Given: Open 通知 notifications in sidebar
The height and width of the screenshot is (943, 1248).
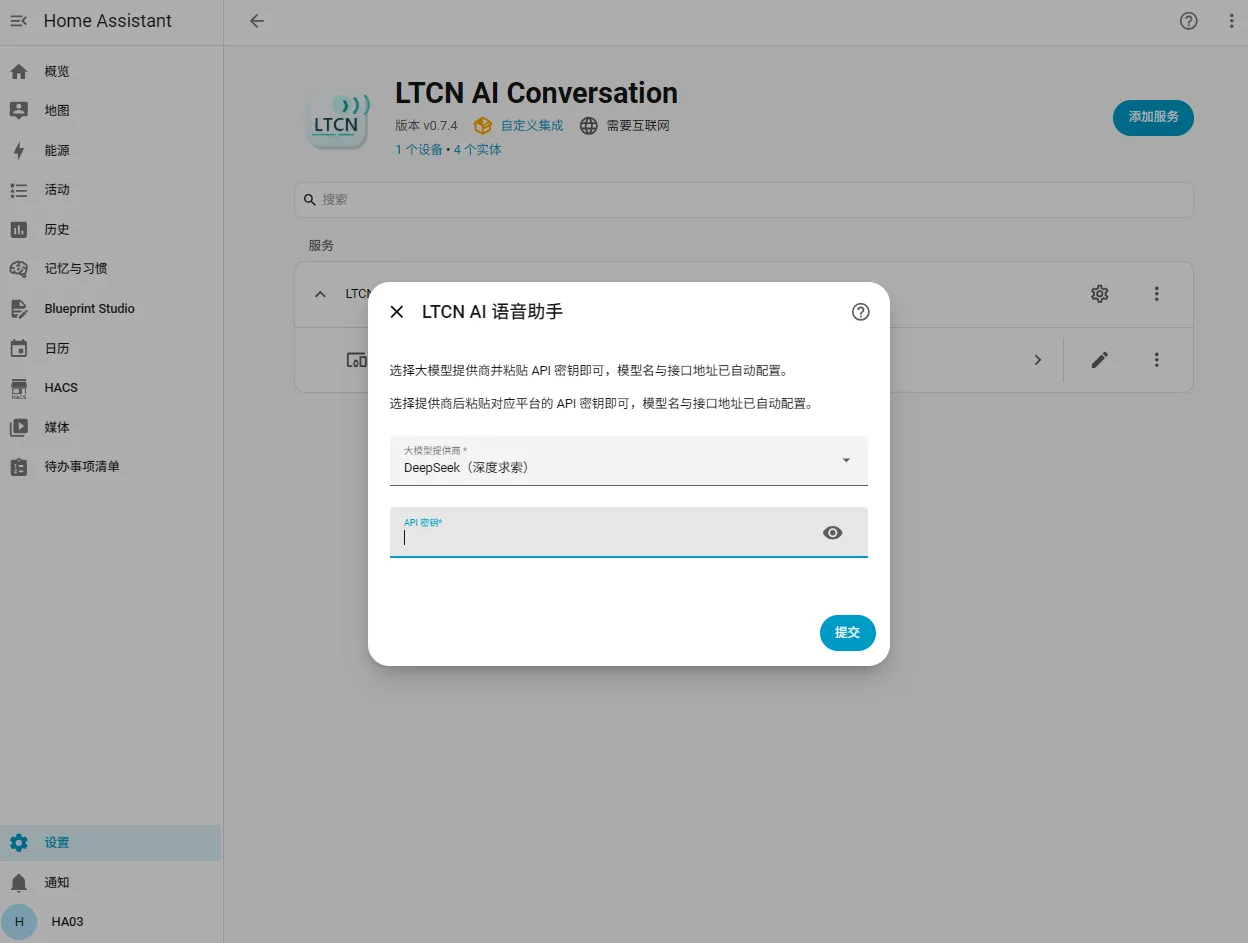Looking at the screenshot, I should [x=111, y=883].
